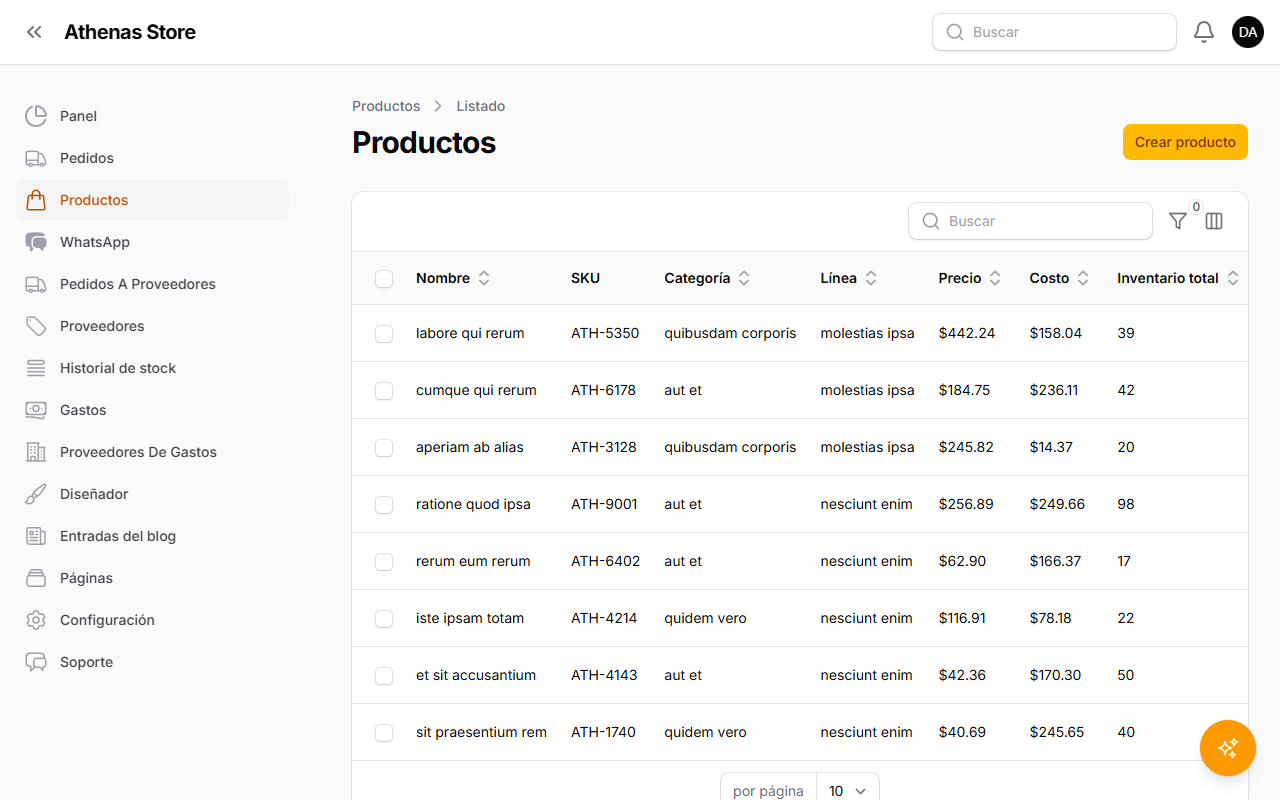Toggle table columns icon
The image size is (1280, 800).
pos(1214,221)
